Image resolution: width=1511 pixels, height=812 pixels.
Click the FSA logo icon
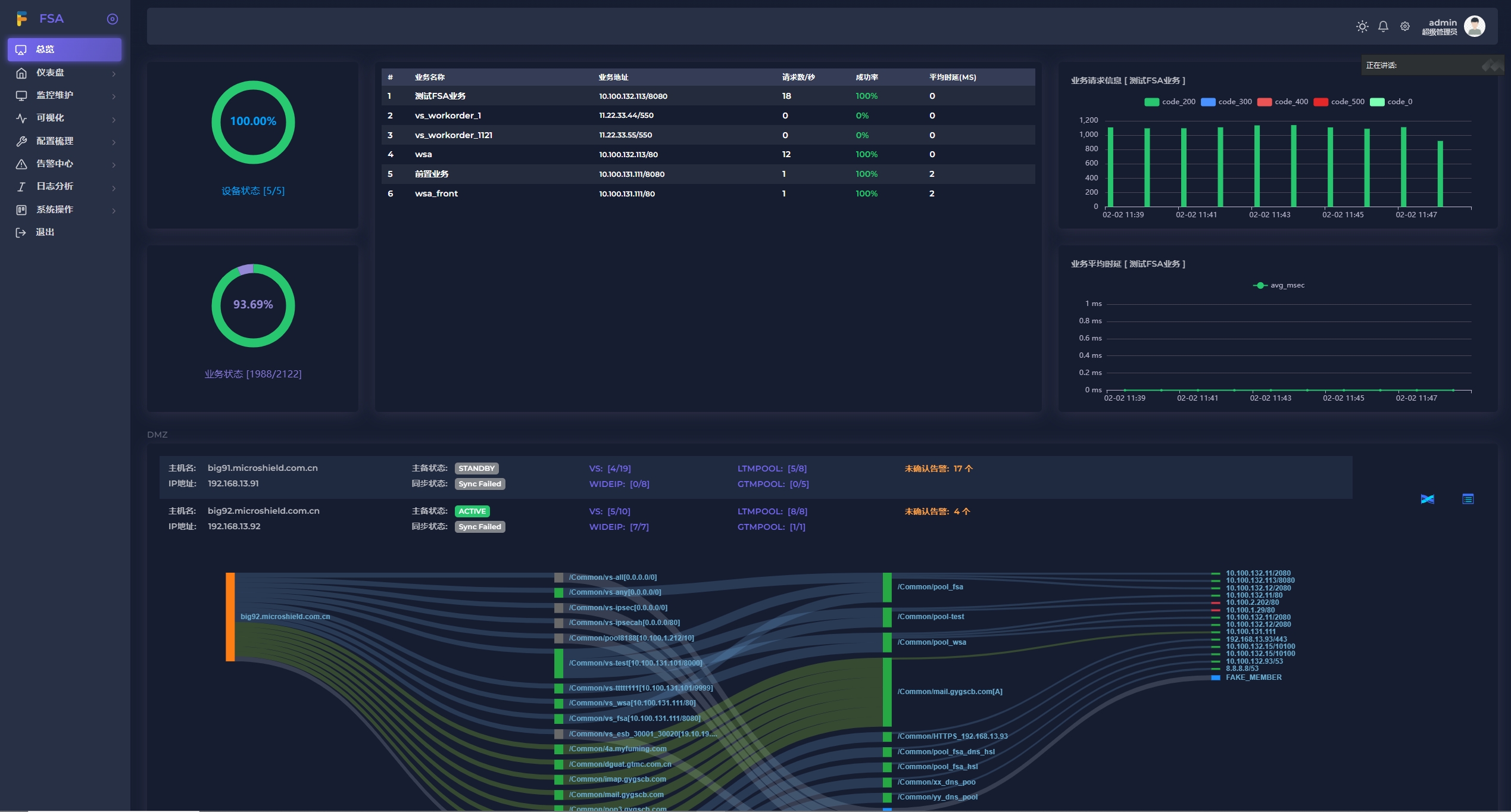[22, 19]
